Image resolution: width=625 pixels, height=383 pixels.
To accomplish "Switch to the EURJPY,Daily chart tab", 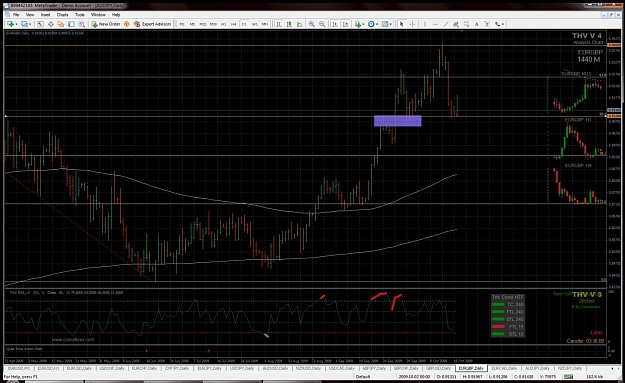I will pyautogui.click(x=210, y=369).
